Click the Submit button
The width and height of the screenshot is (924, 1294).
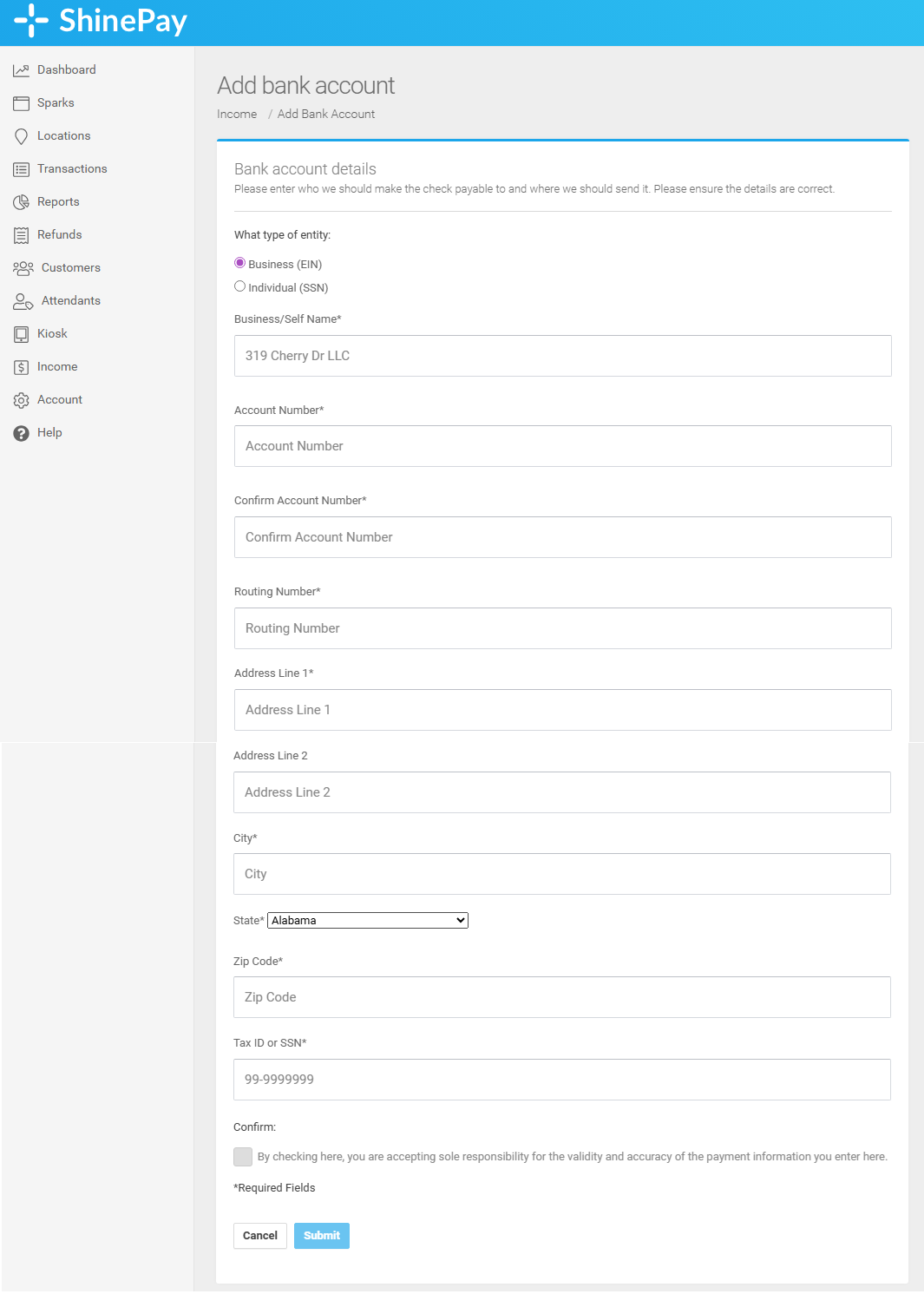322,1236
